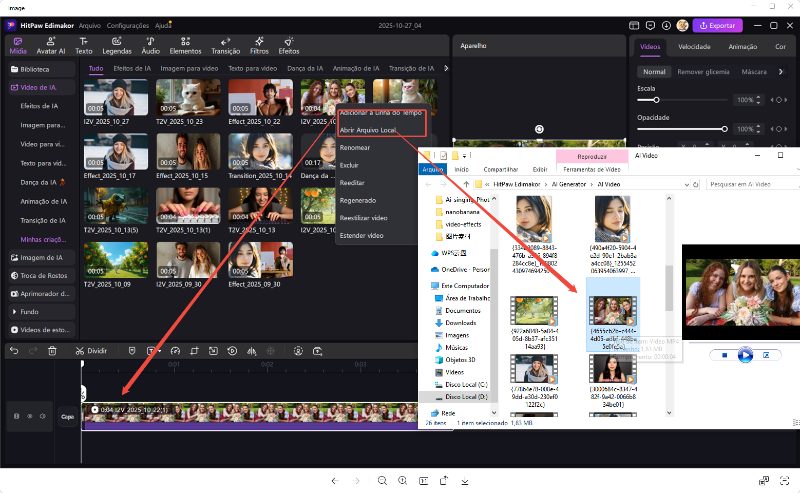Select the T2V_2025_10_09 orchard thumbnail
The height and width of the screenshot is (493, 800).
(116, 260)
